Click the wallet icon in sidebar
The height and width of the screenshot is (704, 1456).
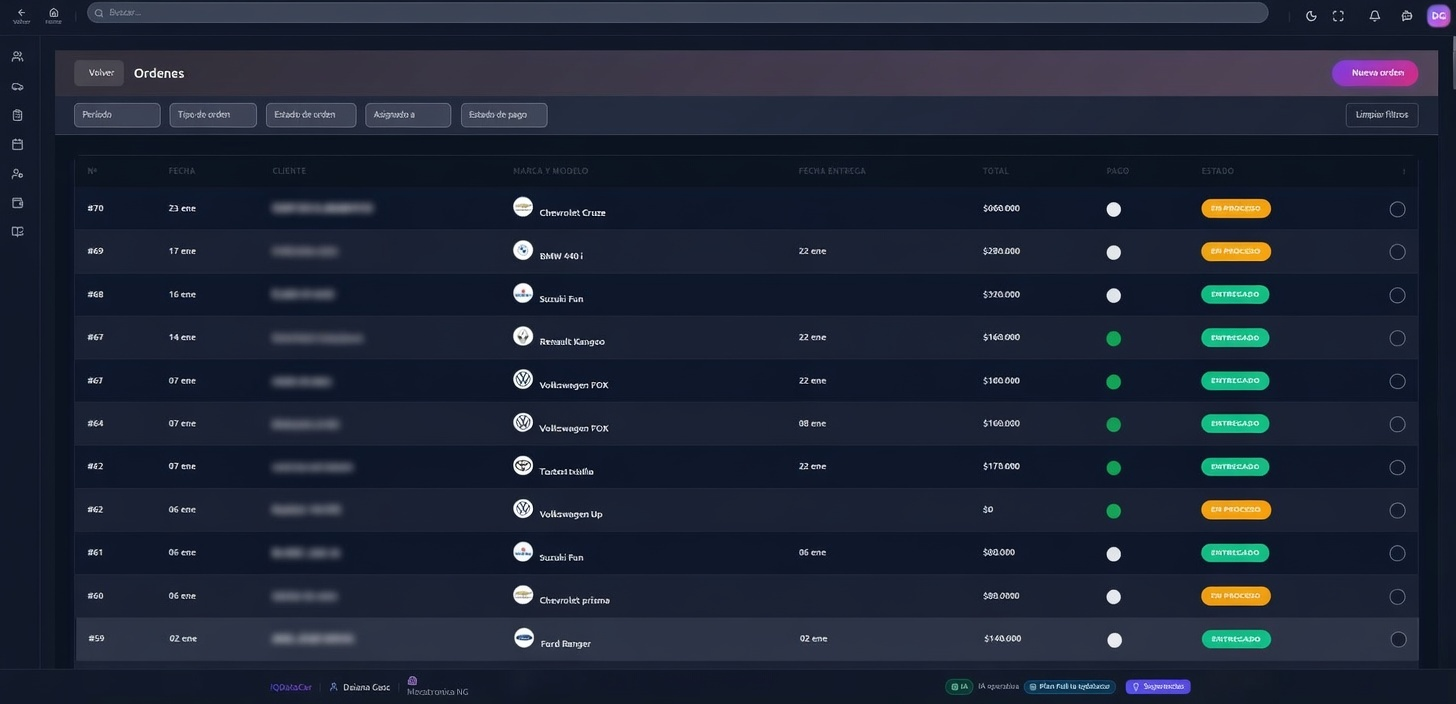pyautogui.click(x=17, y=203)
